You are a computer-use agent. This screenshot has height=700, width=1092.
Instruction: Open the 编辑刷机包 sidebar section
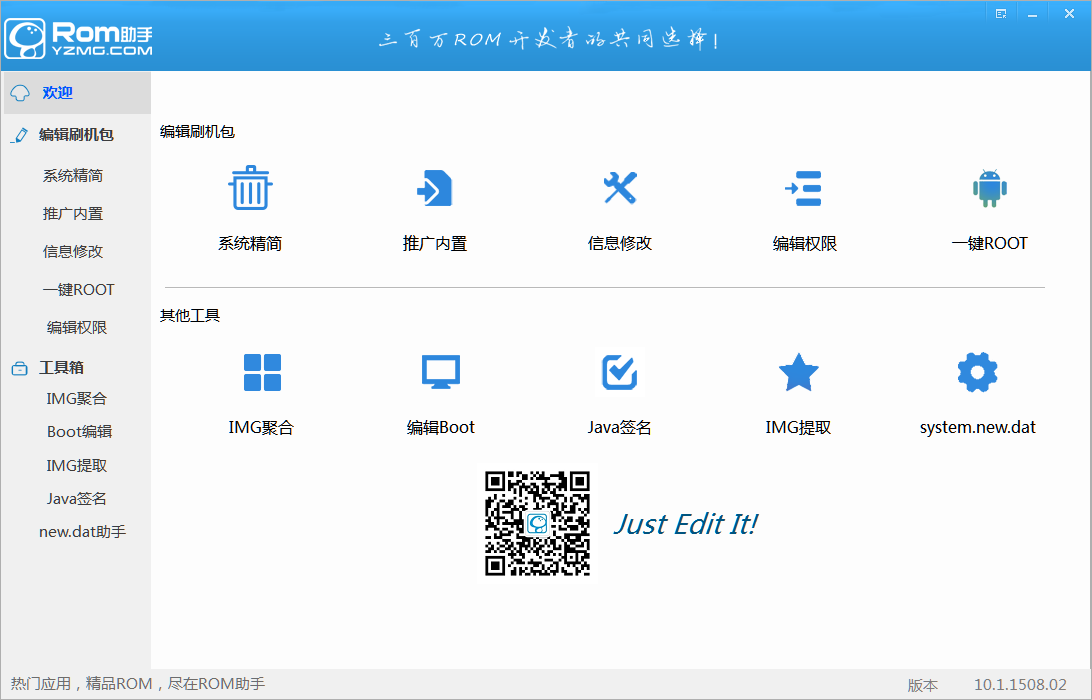click(76, 135)
